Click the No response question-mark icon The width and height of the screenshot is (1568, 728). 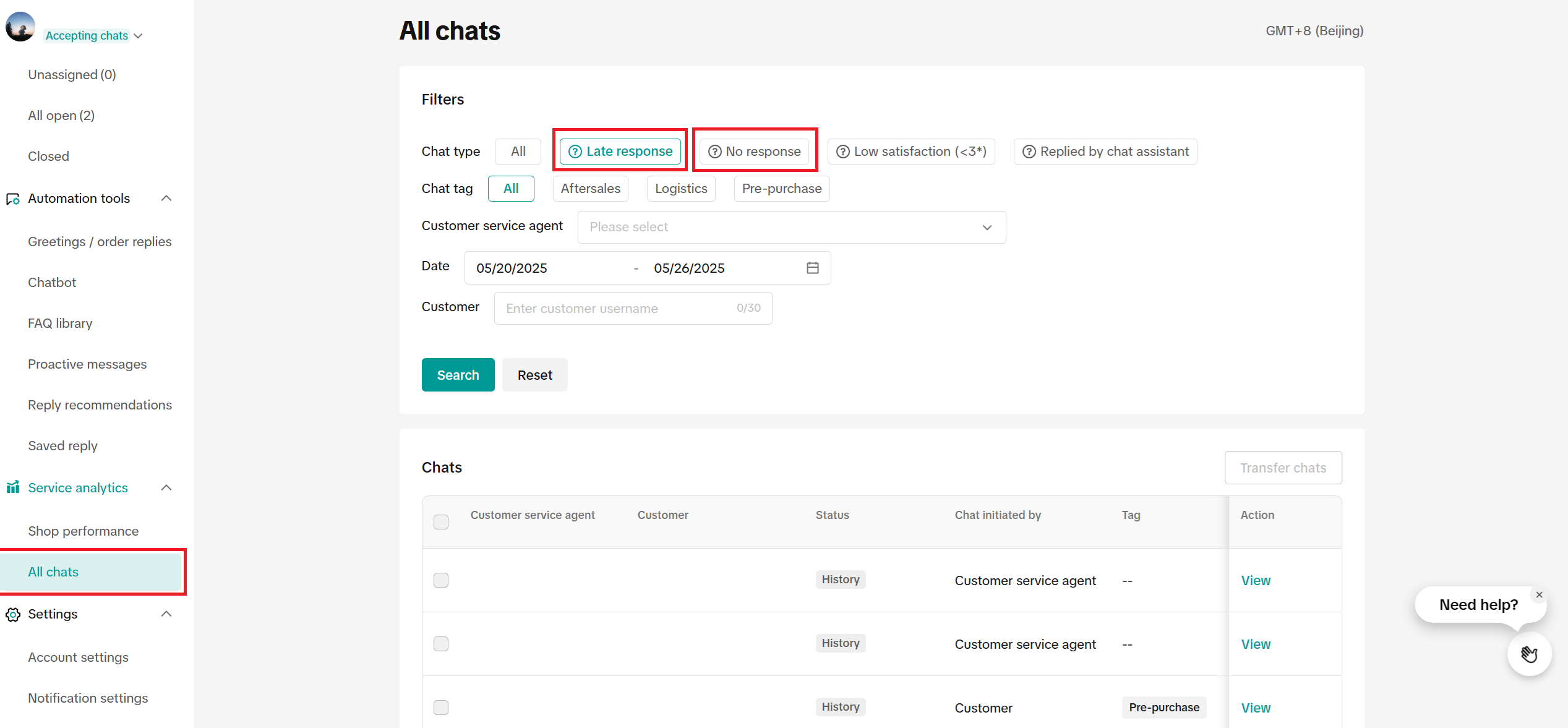[714, 152]
